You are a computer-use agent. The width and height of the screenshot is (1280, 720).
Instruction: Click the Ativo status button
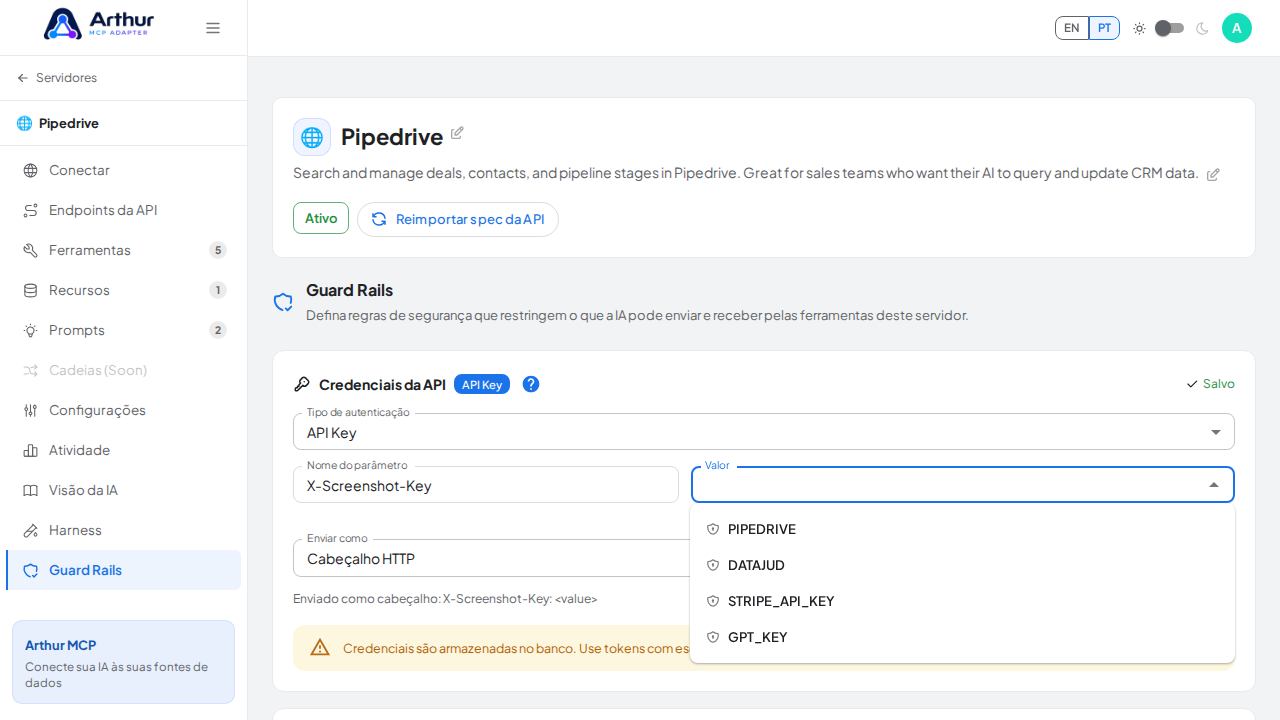(x=321, y=218)
